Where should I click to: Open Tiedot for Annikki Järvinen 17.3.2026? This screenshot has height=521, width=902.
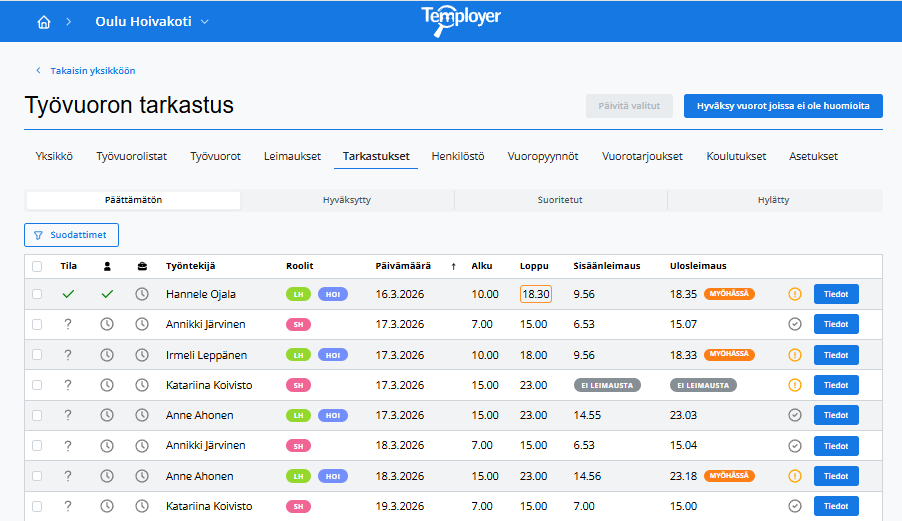tap(836, 324)
